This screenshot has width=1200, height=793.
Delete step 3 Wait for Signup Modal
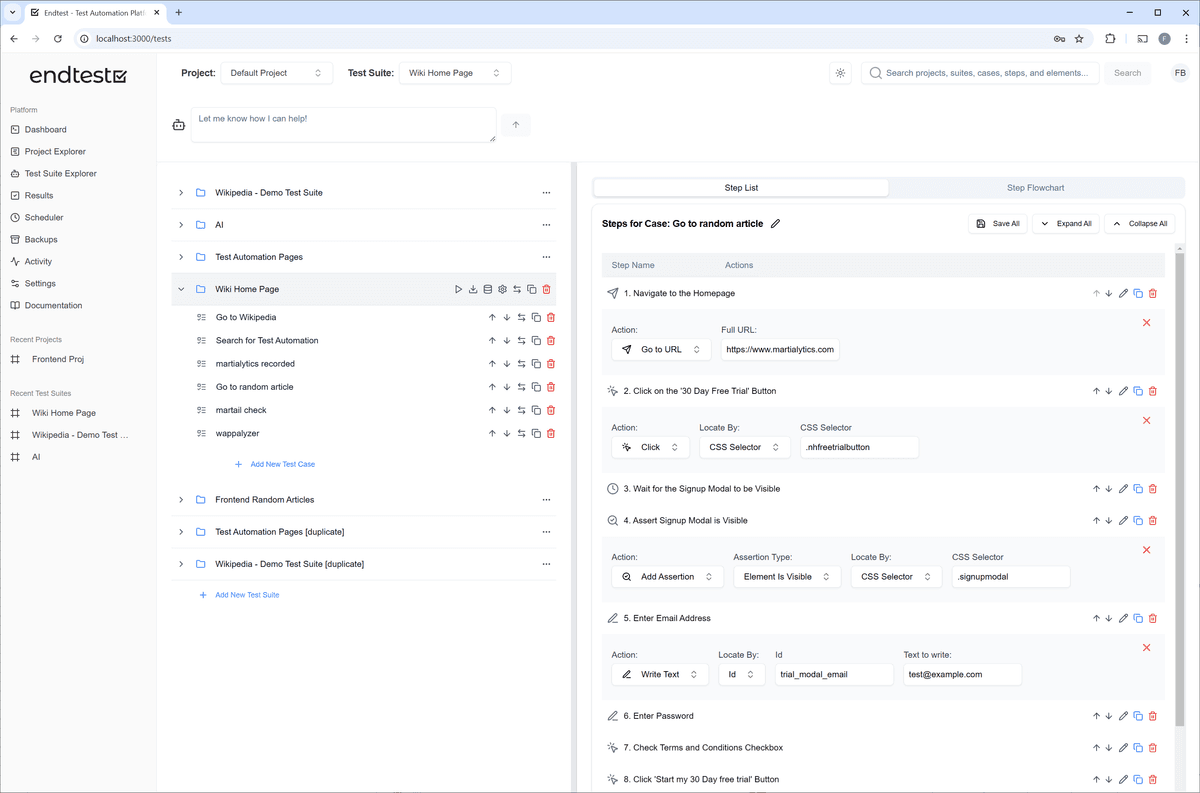pyautogui.click(x=1153, y=489)
